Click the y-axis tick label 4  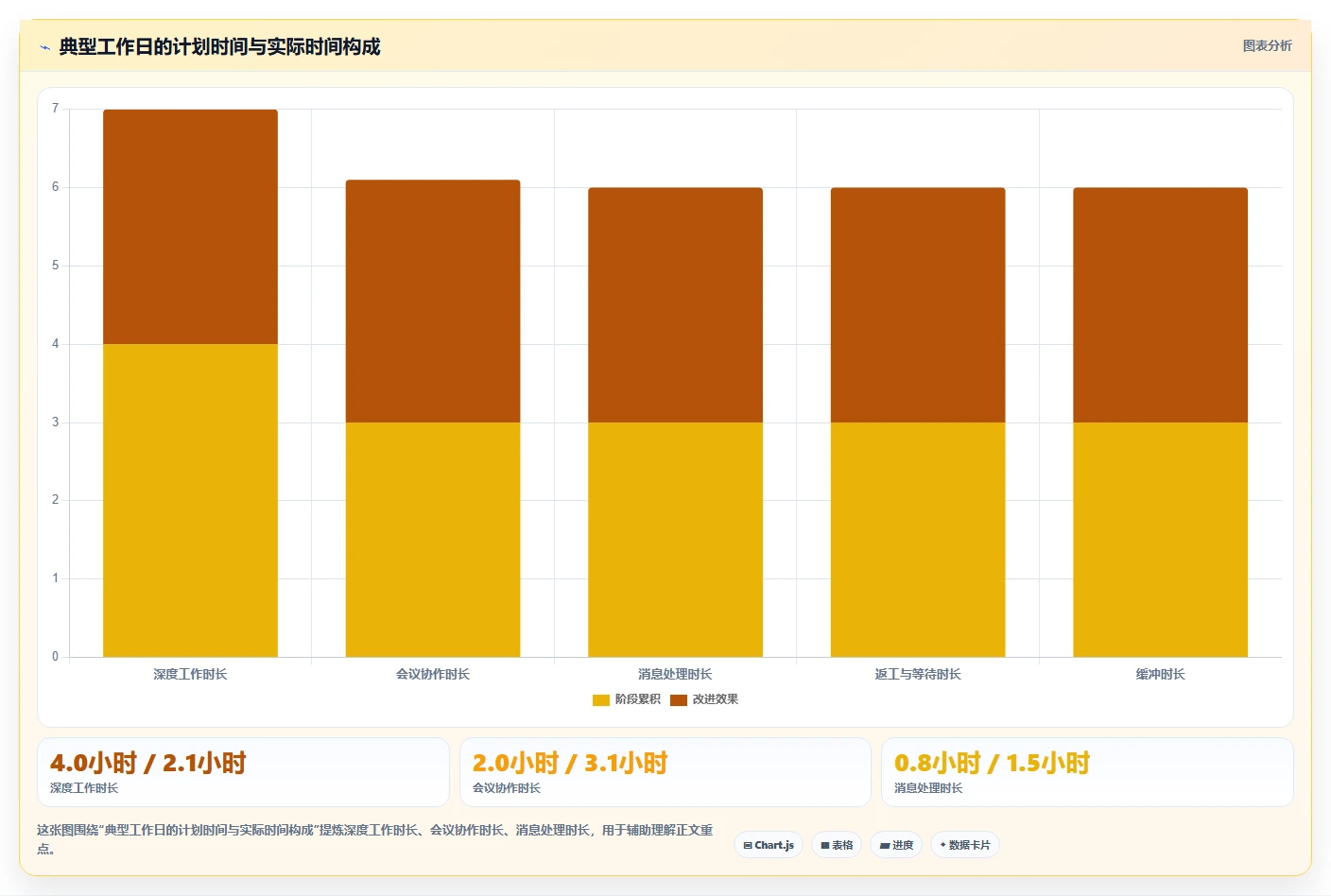(x=55, y=344)
